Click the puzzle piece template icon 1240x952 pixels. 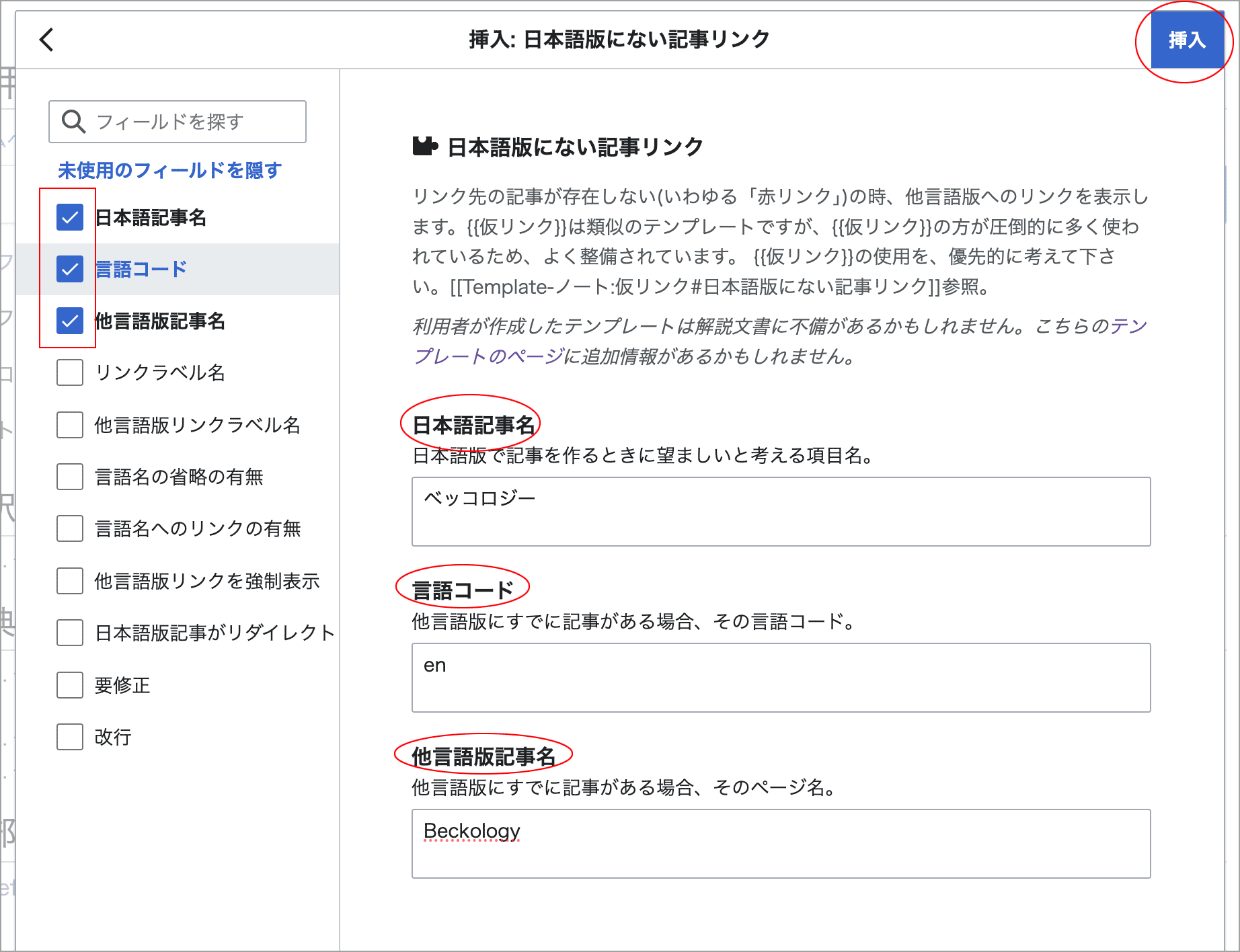(x=424, y=146)
